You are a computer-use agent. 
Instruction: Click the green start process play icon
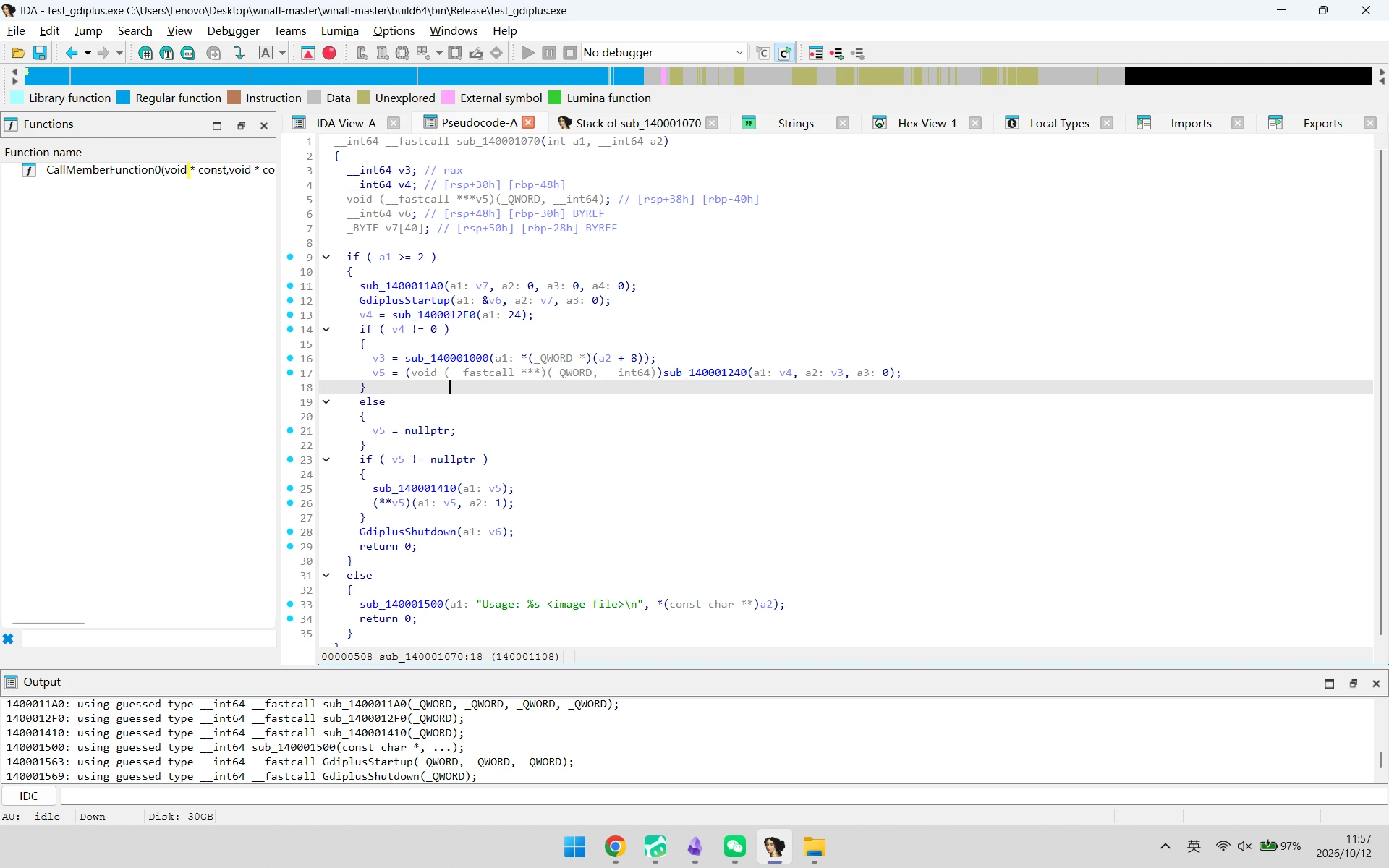[528, 53]
